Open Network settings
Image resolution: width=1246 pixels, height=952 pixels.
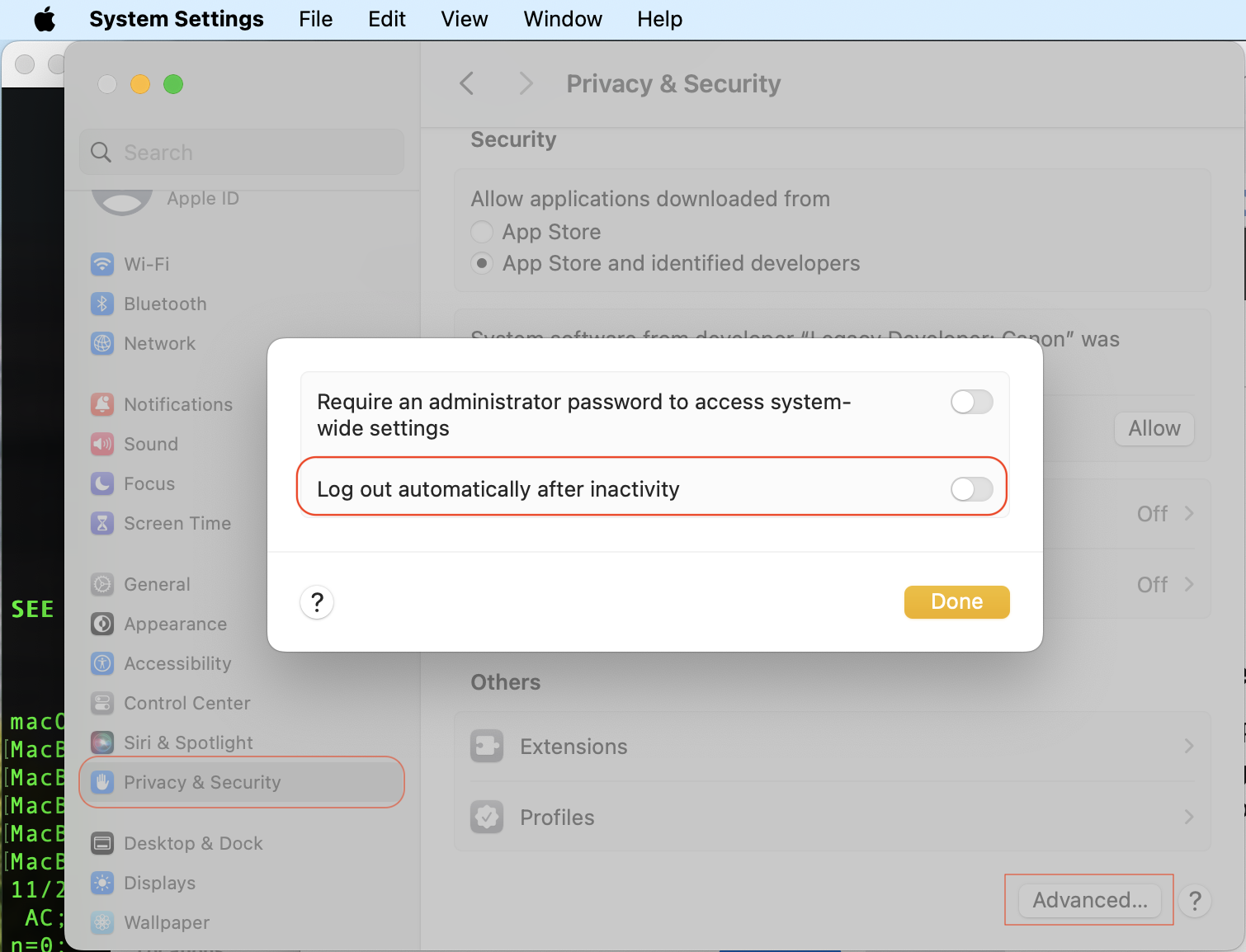click(159, 343)
